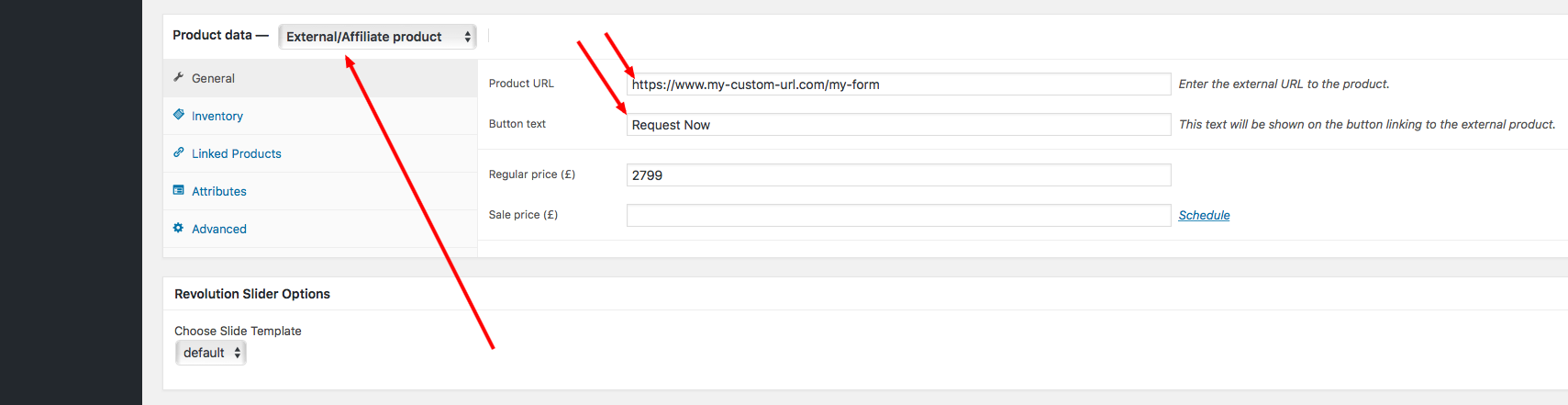Click the General wrench icon

point(178,77)
